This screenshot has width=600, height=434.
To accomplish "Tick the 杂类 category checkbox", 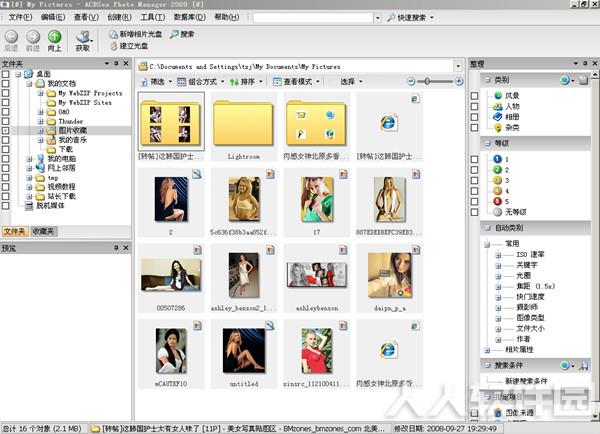I will (x=474, y=127).
